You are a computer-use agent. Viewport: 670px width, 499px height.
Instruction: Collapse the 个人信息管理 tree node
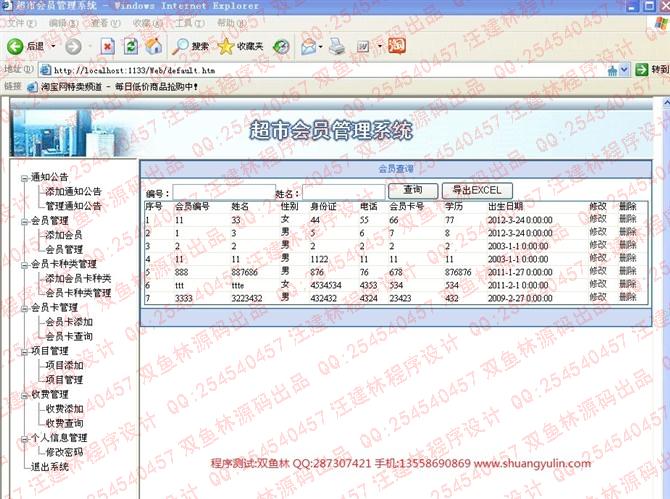click(x=25, y=439)
